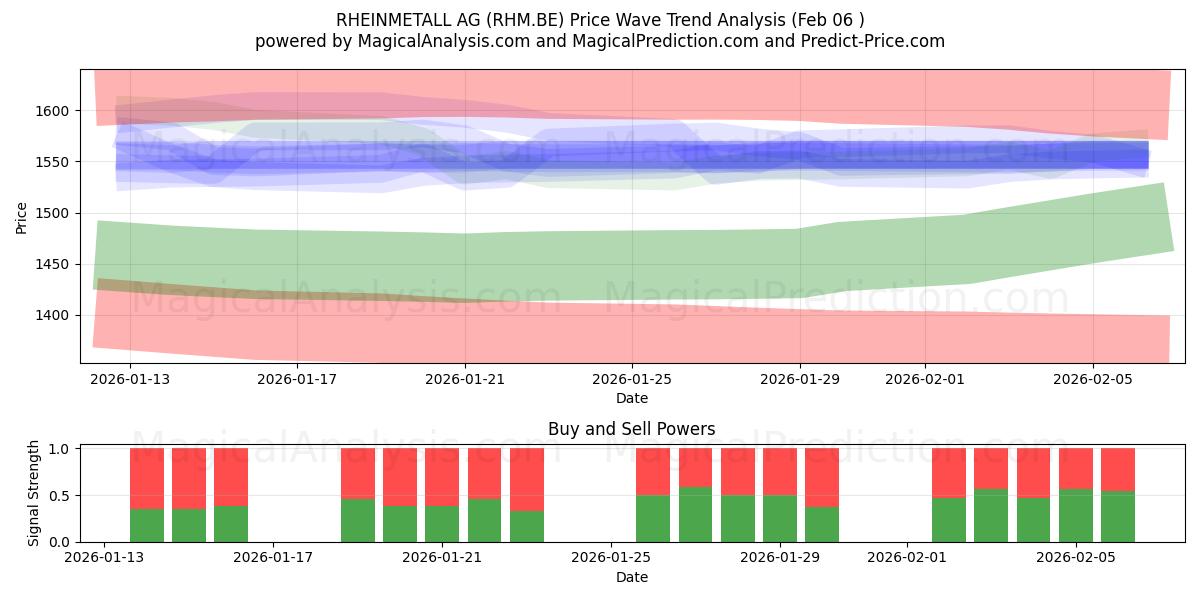Click the 'powered by MagicalAnalysis.com' subtitle line
This screenshot has width=1200, height=600.
coord(599,41)
